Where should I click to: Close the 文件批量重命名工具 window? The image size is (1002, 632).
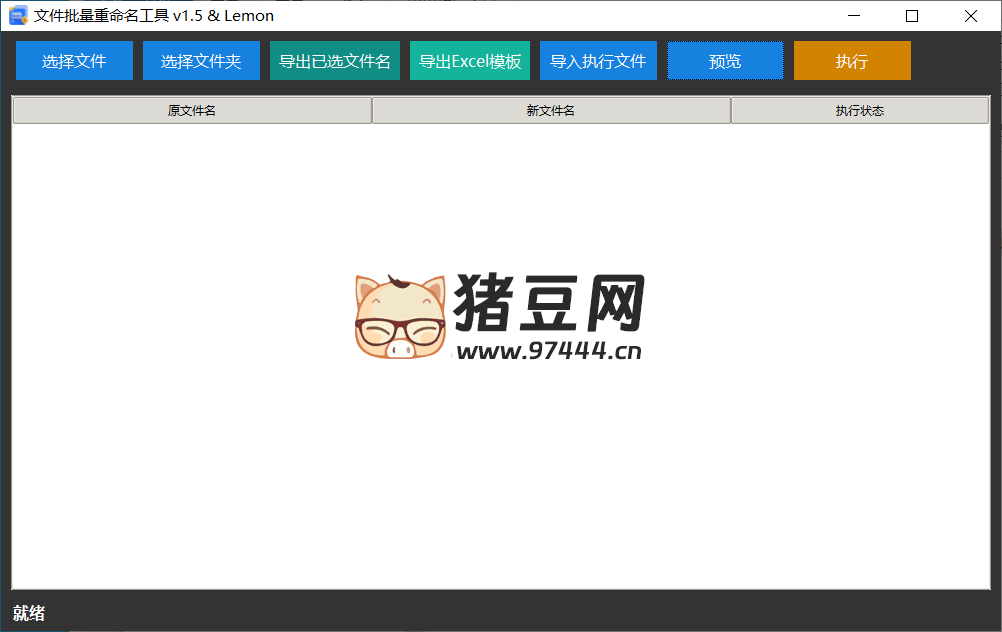click(970, 16)
